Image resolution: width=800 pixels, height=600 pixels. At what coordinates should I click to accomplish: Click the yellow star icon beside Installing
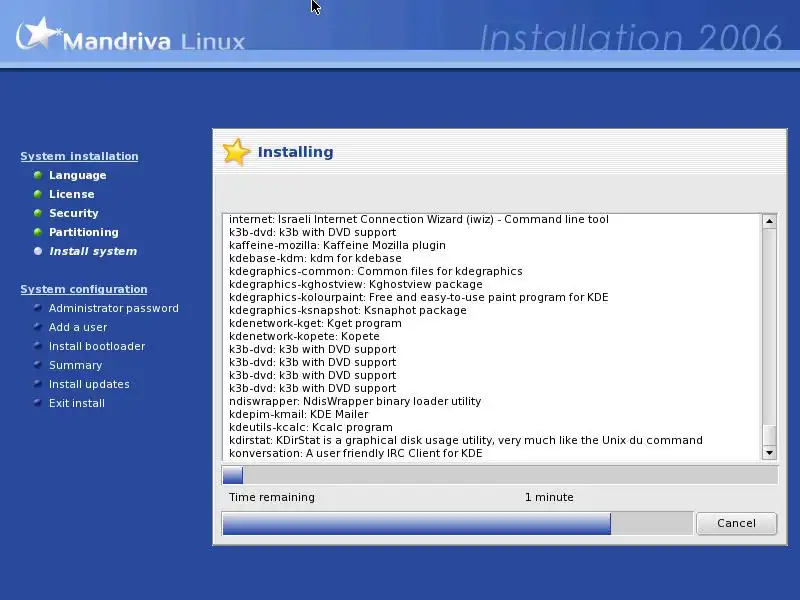237,152
